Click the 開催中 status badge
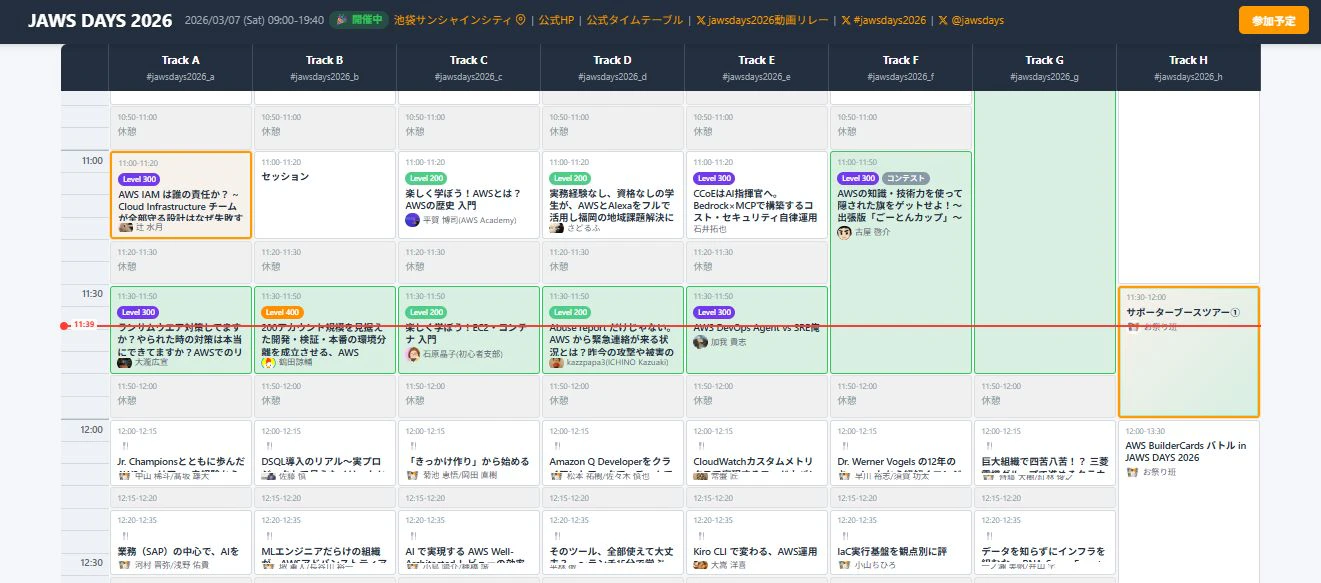 click(358, 20)
